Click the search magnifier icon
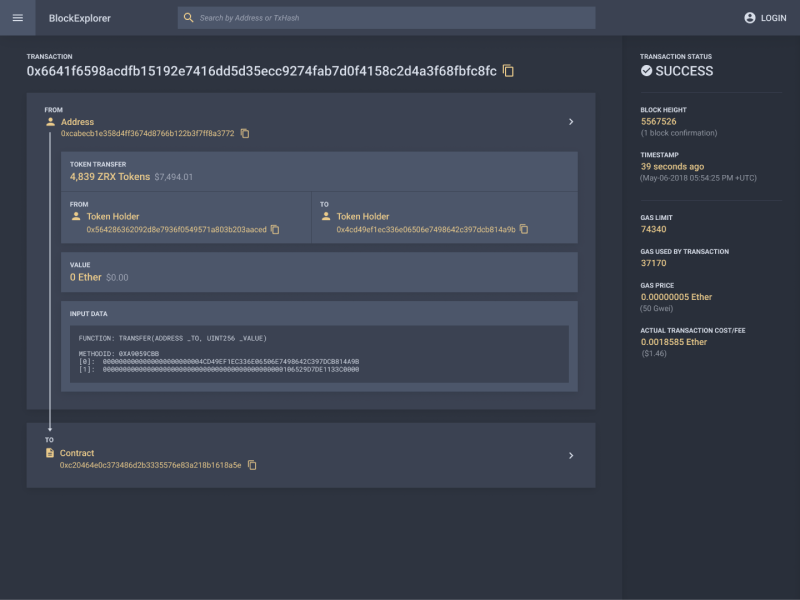 click(188, 18)
